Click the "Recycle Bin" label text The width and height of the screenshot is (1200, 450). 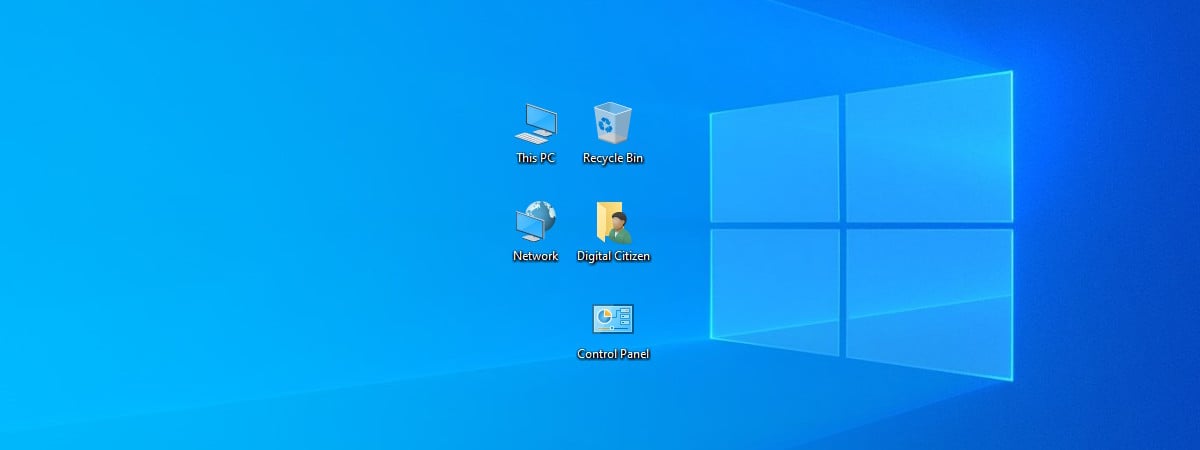point(613,158)
